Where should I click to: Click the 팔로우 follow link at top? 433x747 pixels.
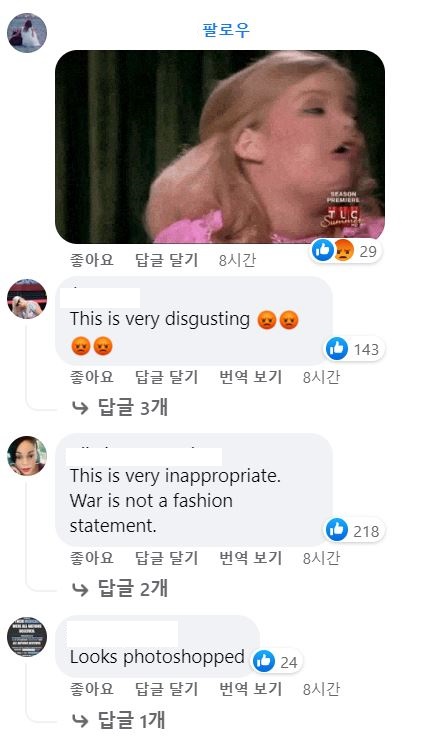226,30
